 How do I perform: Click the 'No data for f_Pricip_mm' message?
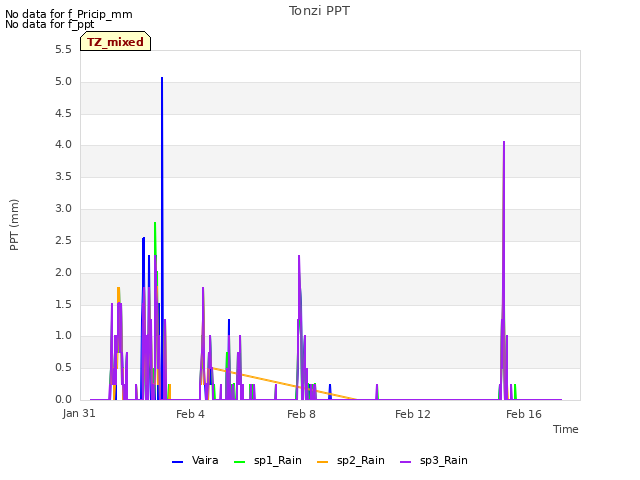(69, 14)
